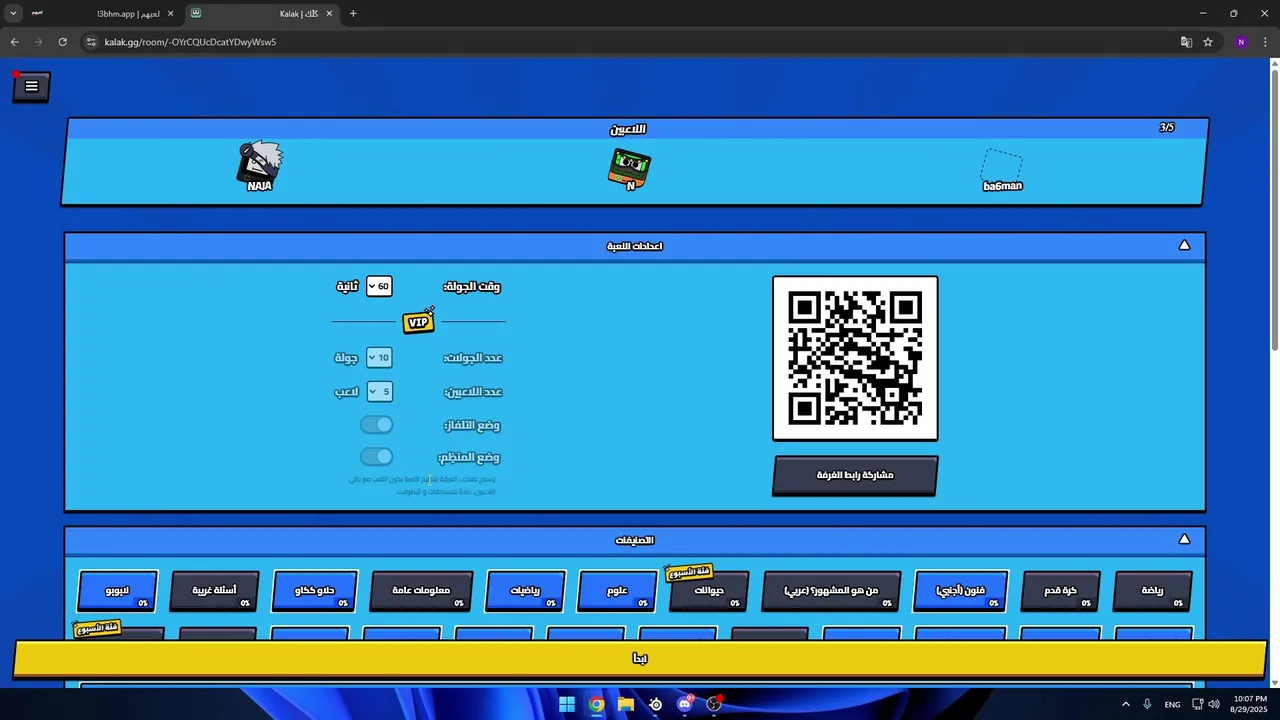Select the Kalak tab

(x=262, y=14)
